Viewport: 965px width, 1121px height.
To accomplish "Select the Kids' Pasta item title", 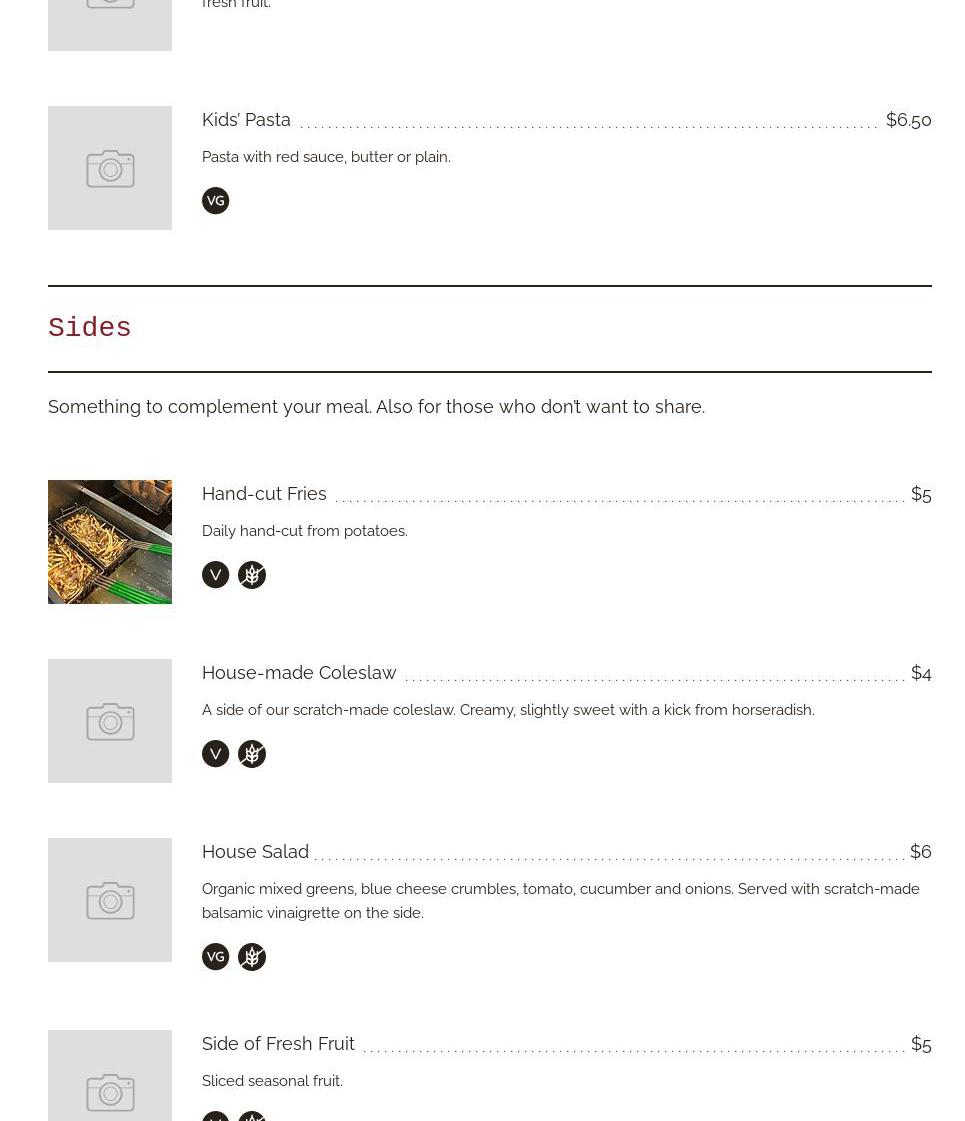I will click(246, 120).
